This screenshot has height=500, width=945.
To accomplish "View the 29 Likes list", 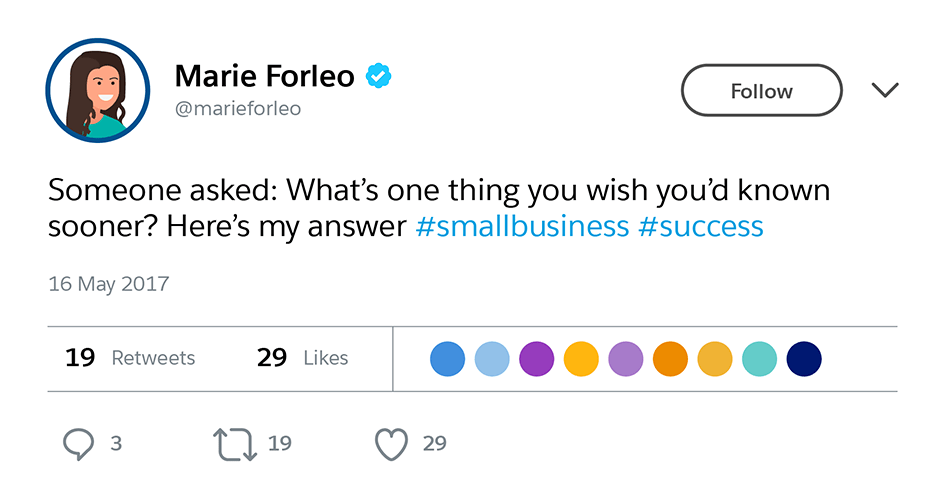I will click(x=302, y=358).
